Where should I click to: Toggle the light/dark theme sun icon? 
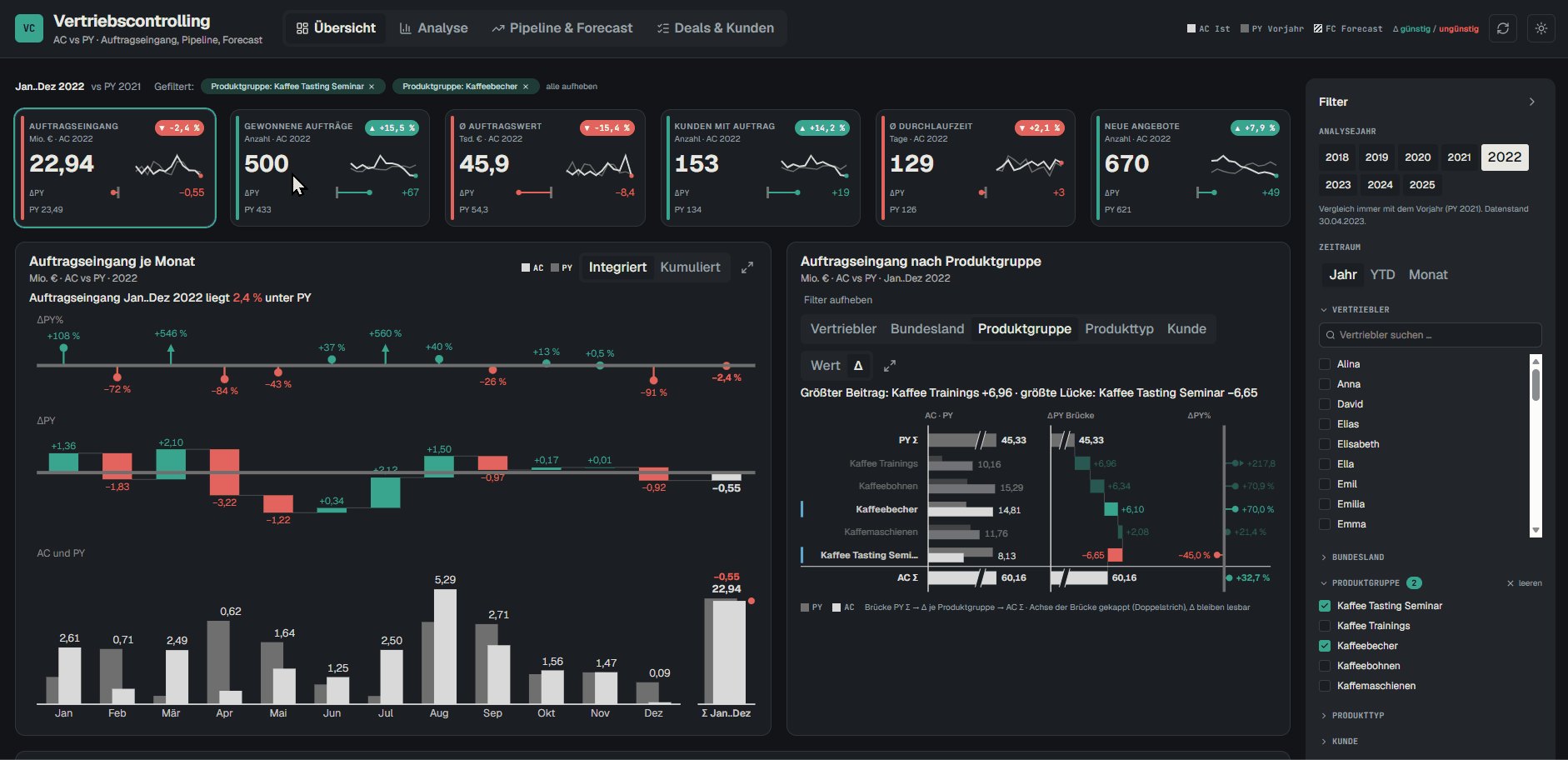(x=1541, y=28)
